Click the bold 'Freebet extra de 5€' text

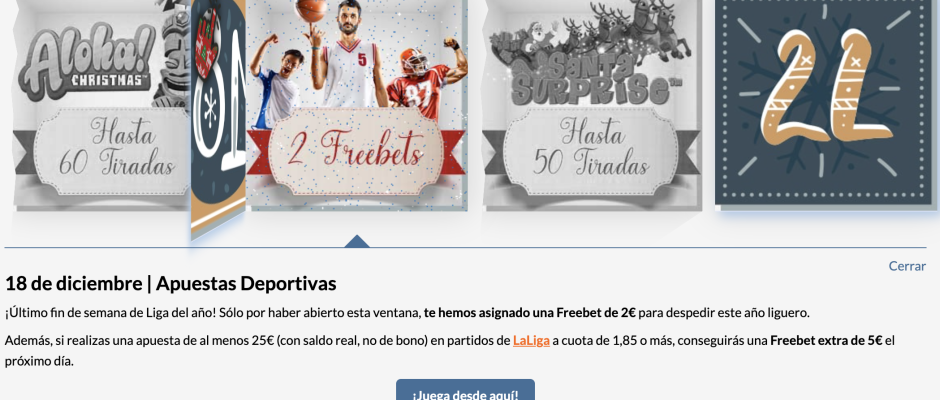point(826,341)
